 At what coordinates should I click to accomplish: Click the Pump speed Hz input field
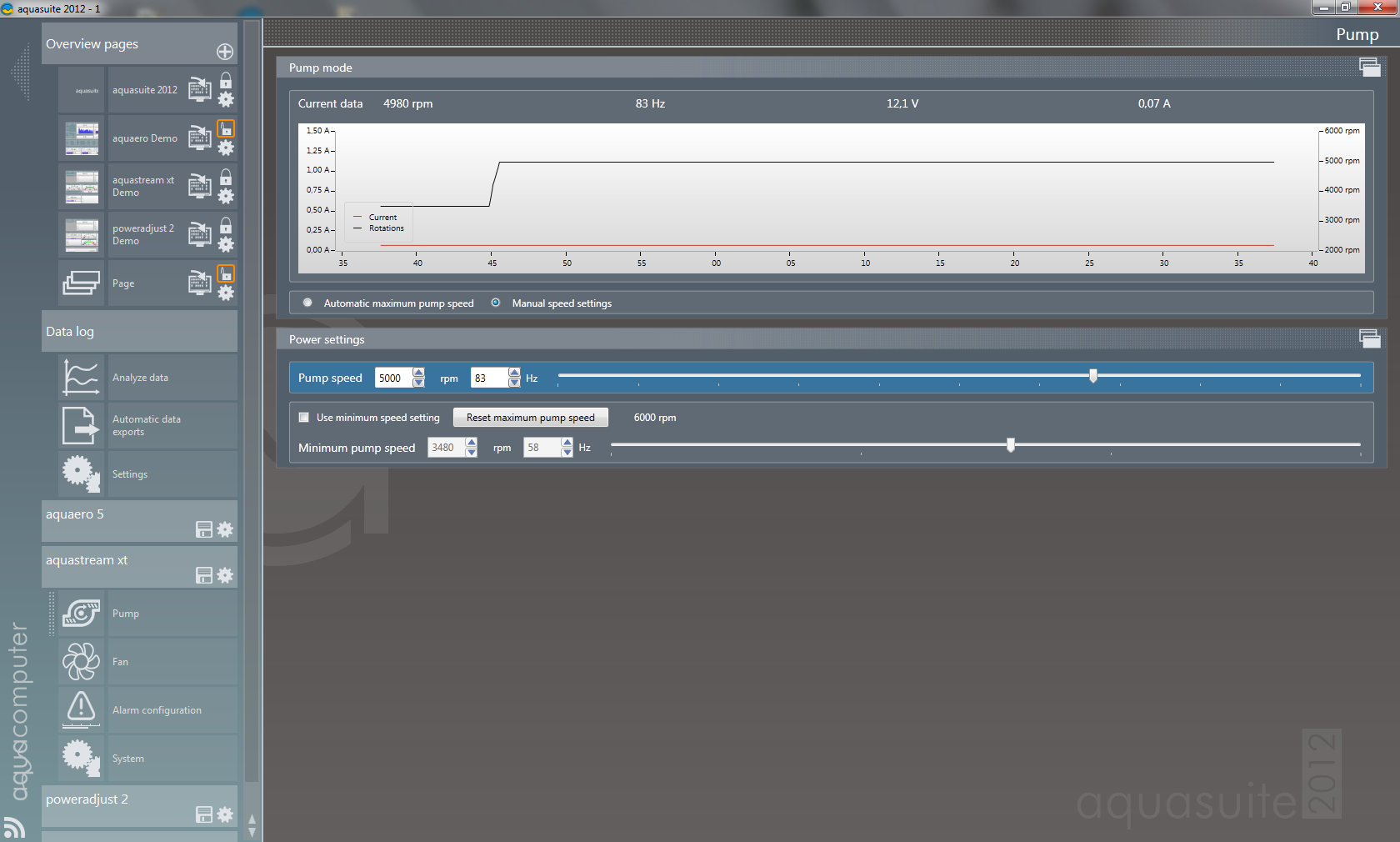tap(489, 378)
